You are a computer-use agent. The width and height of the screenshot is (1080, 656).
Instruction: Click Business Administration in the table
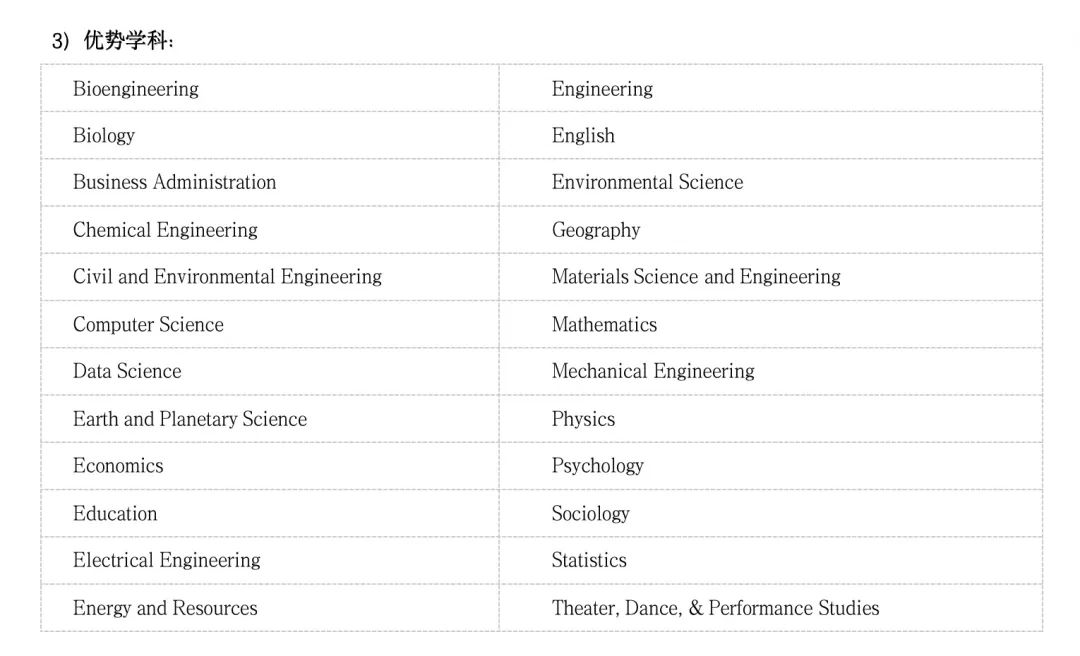coord(174,183)
